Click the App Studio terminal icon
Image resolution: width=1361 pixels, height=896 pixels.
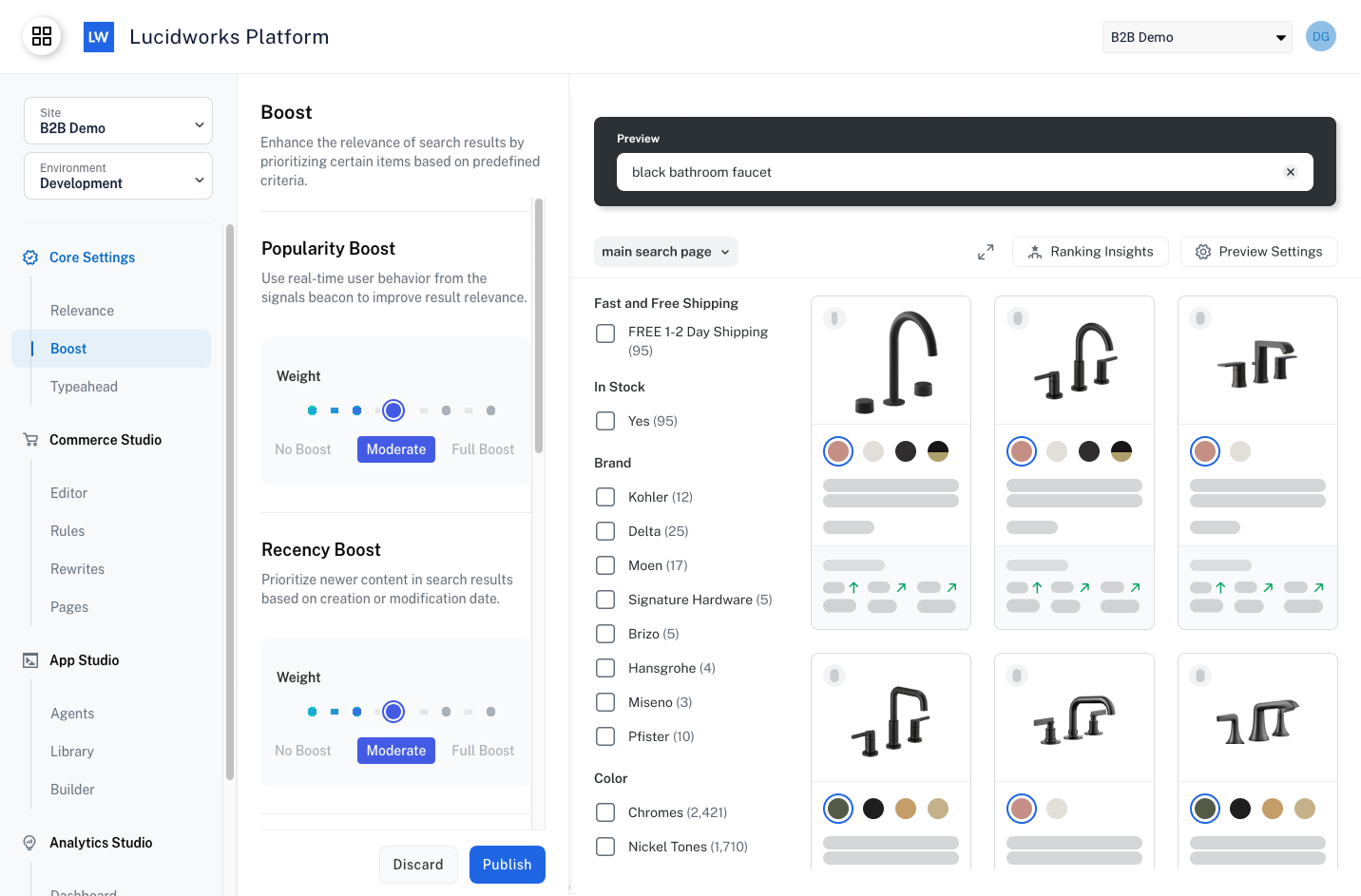click(30, 660)
